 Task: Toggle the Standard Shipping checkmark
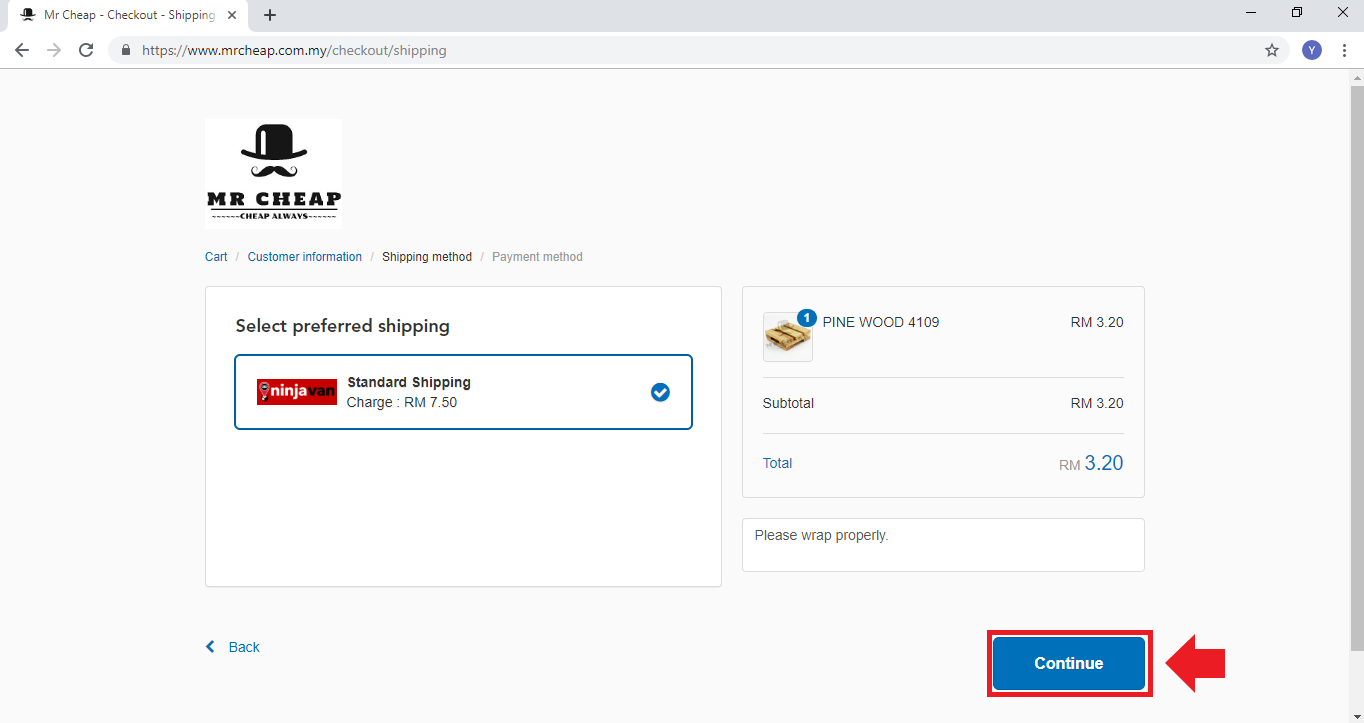[x=660, y=392]
